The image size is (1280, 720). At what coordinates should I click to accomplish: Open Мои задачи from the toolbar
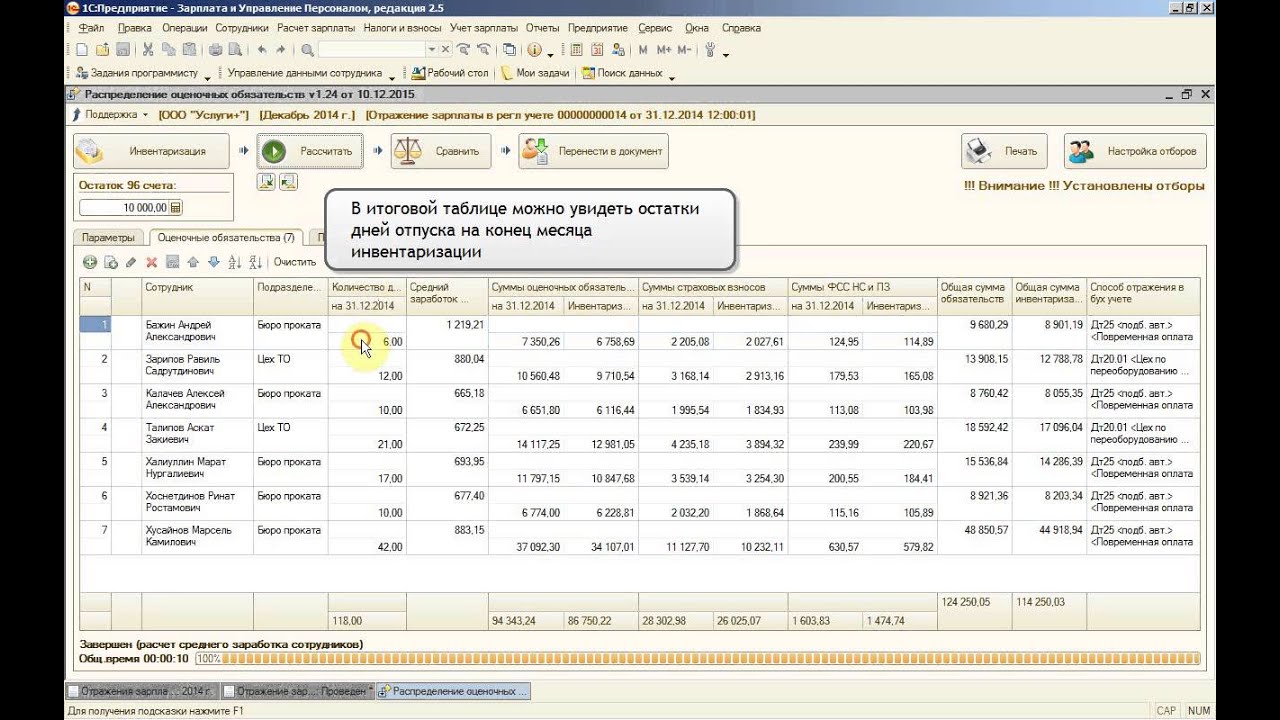pos(535,73)
